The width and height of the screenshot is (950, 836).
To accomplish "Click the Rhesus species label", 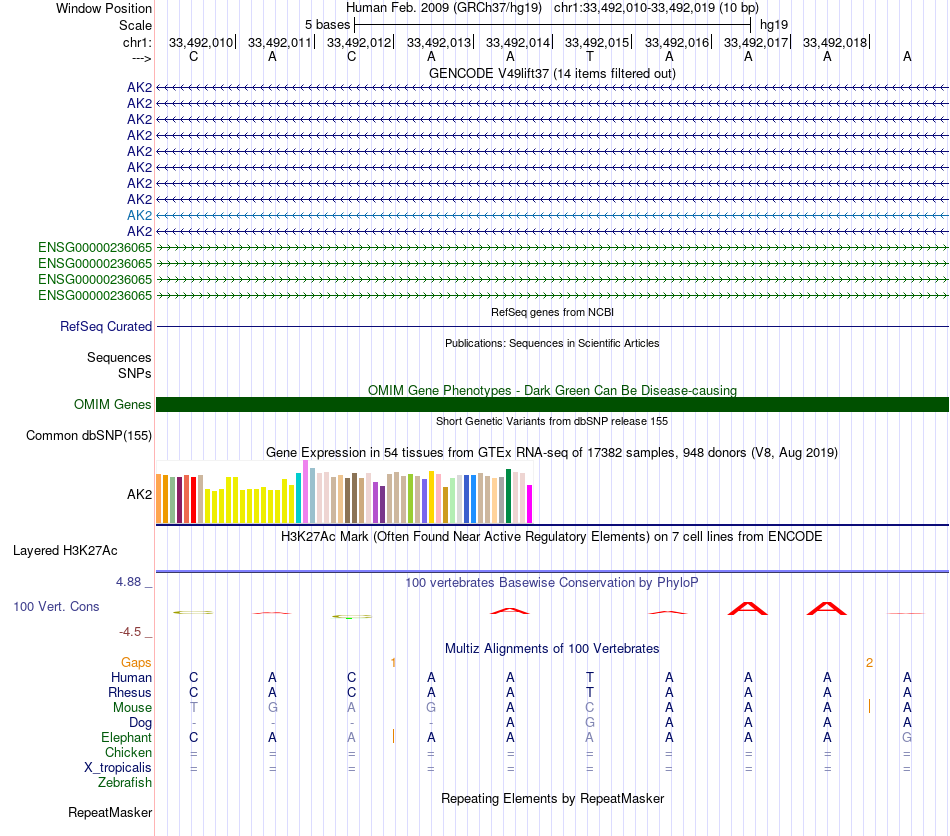I will point(130,692).
